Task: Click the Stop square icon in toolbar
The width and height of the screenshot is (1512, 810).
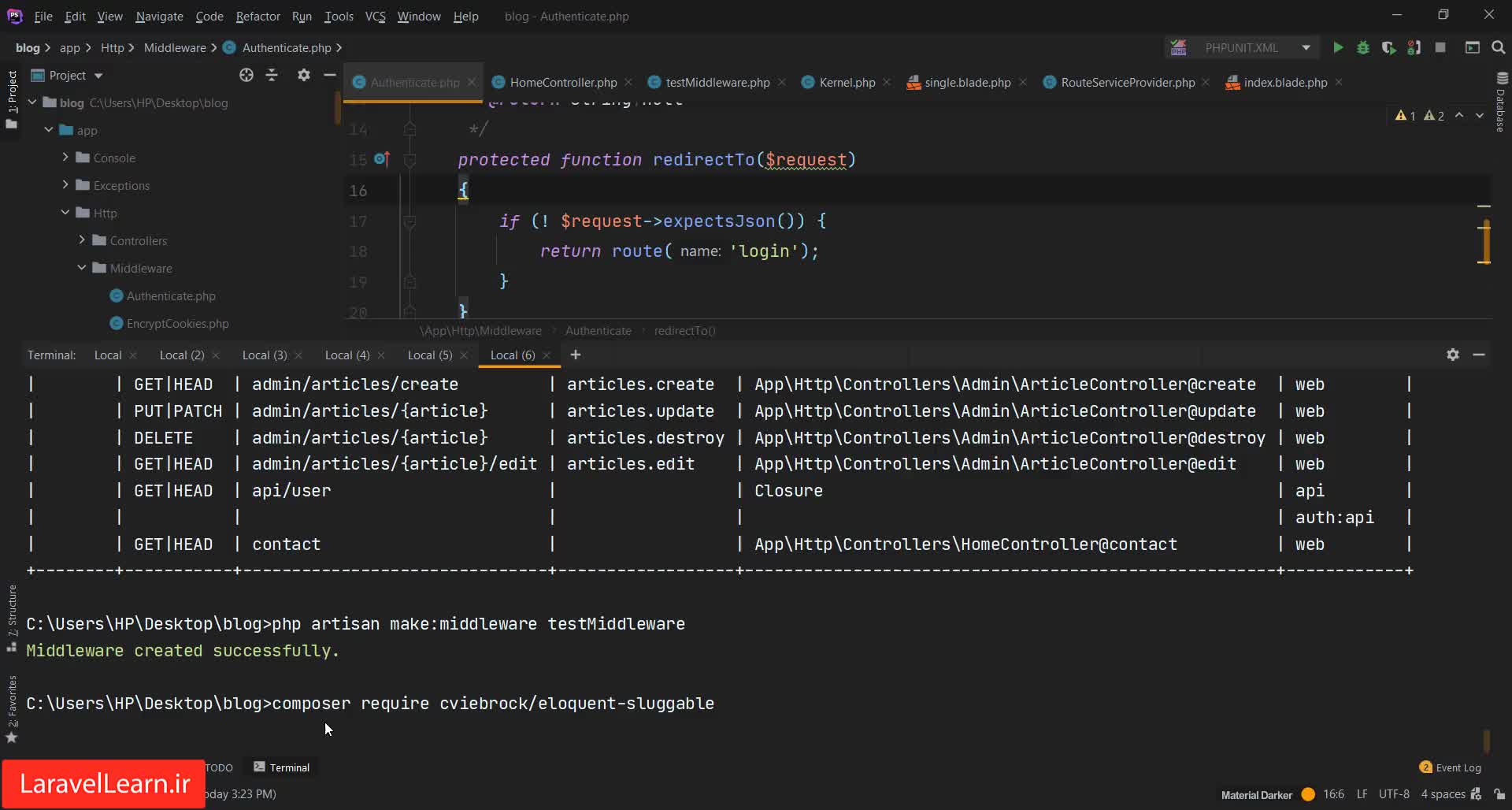Action: click(x=1440, y=47)
